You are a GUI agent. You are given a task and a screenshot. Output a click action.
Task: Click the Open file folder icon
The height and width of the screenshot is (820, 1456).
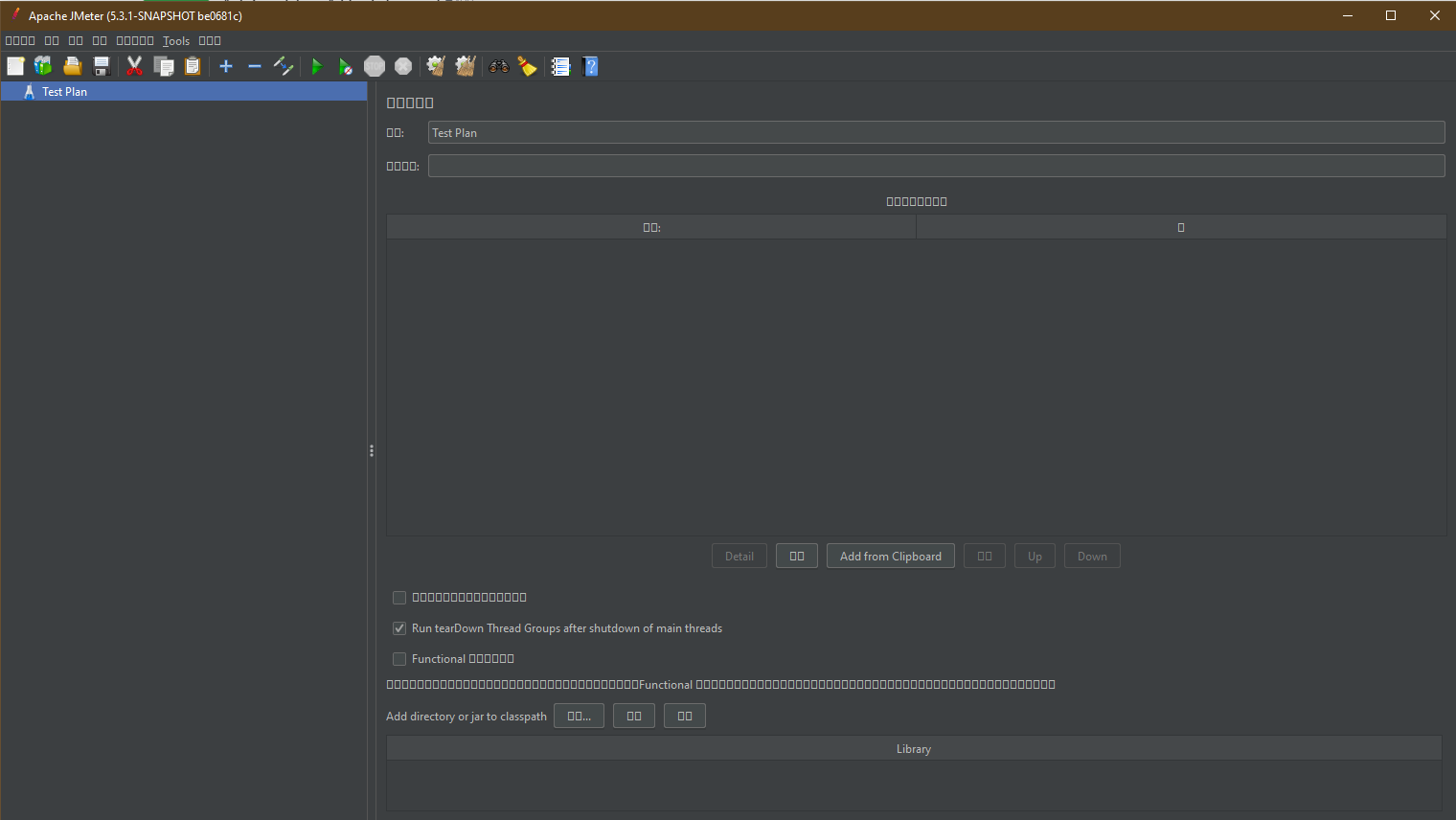point(72,66)
